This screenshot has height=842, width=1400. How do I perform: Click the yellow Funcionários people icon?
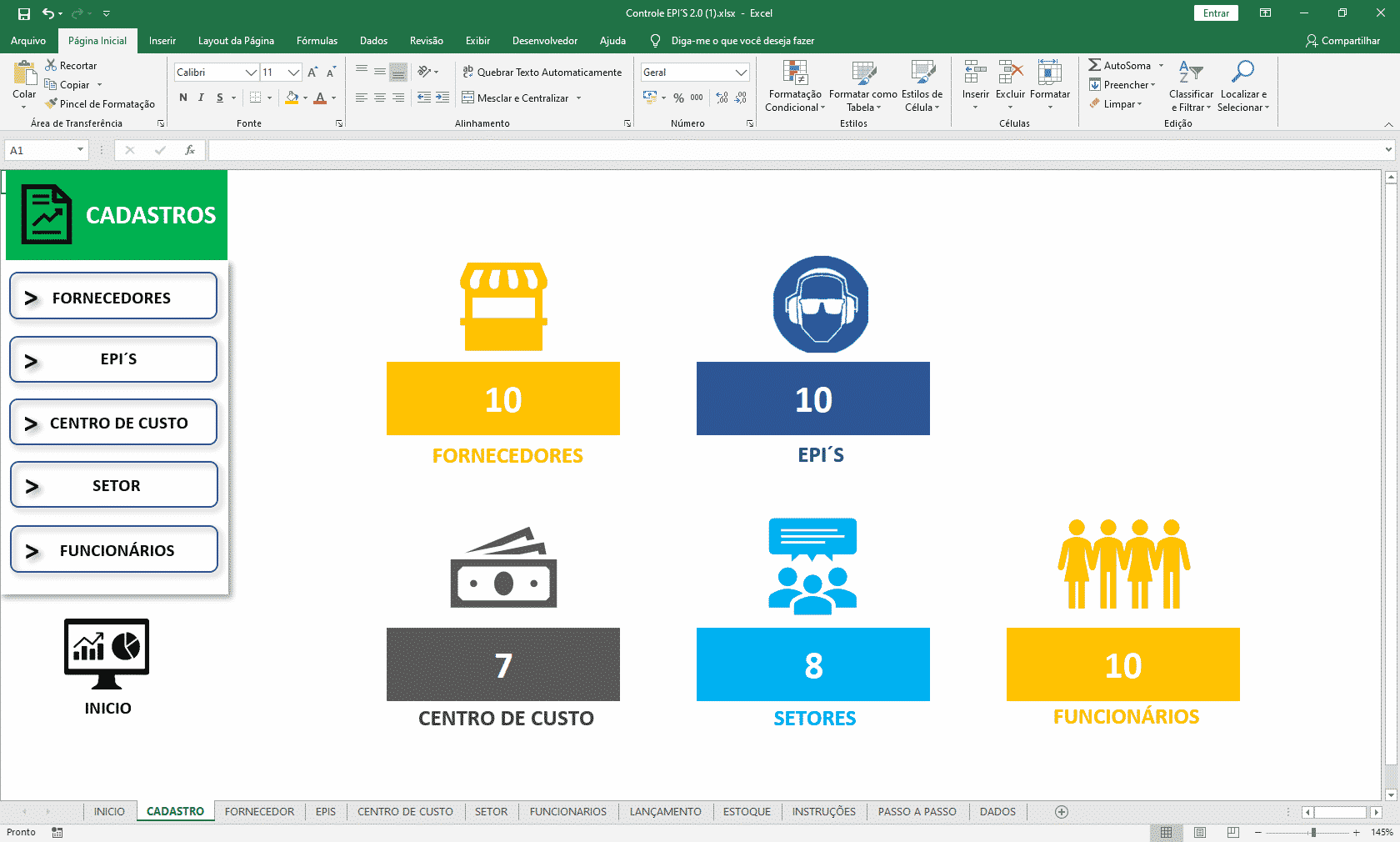(x=1124, y=564)
